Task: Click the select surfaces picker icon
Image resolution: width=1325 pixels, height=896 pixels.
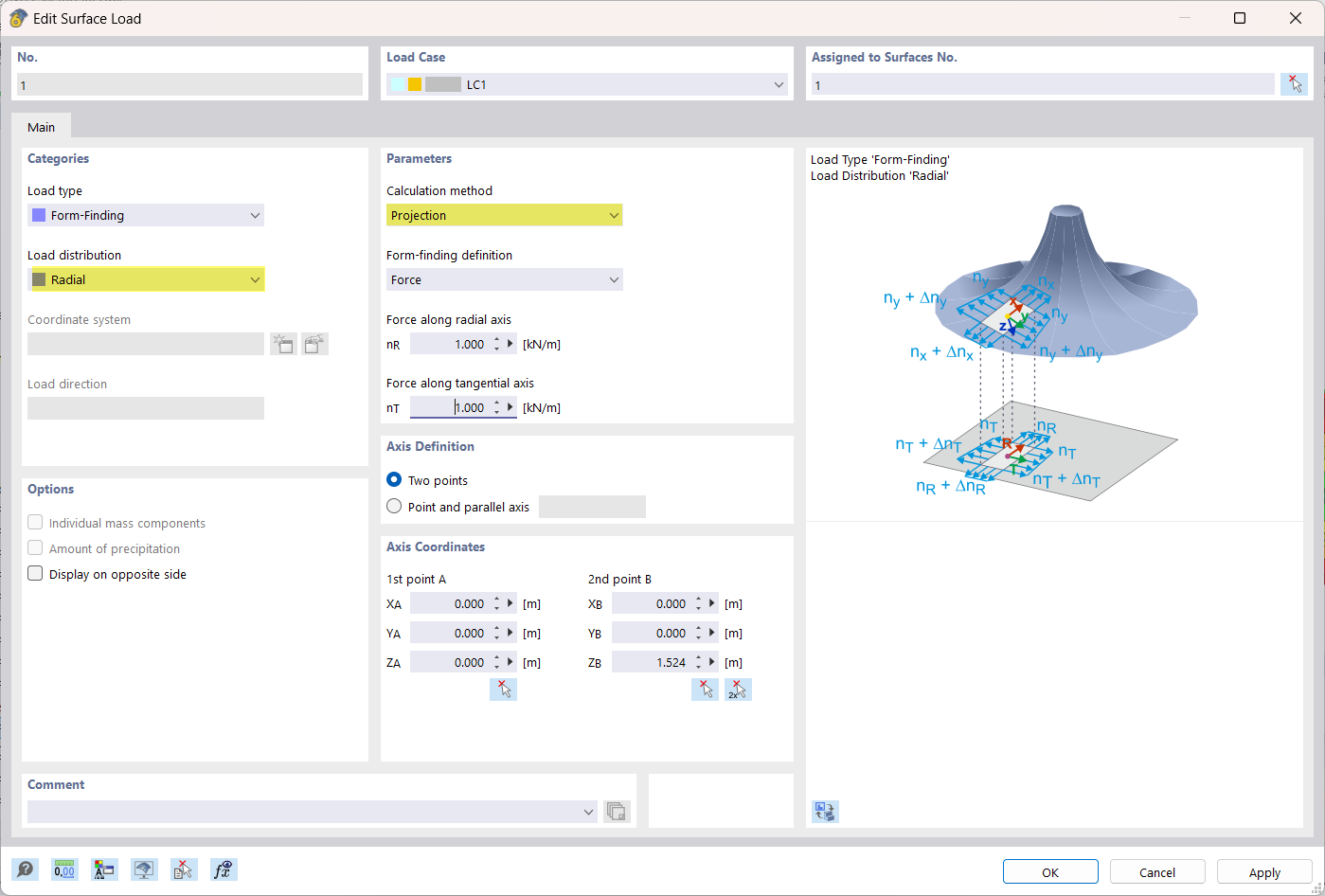Action: [1294, 84]
